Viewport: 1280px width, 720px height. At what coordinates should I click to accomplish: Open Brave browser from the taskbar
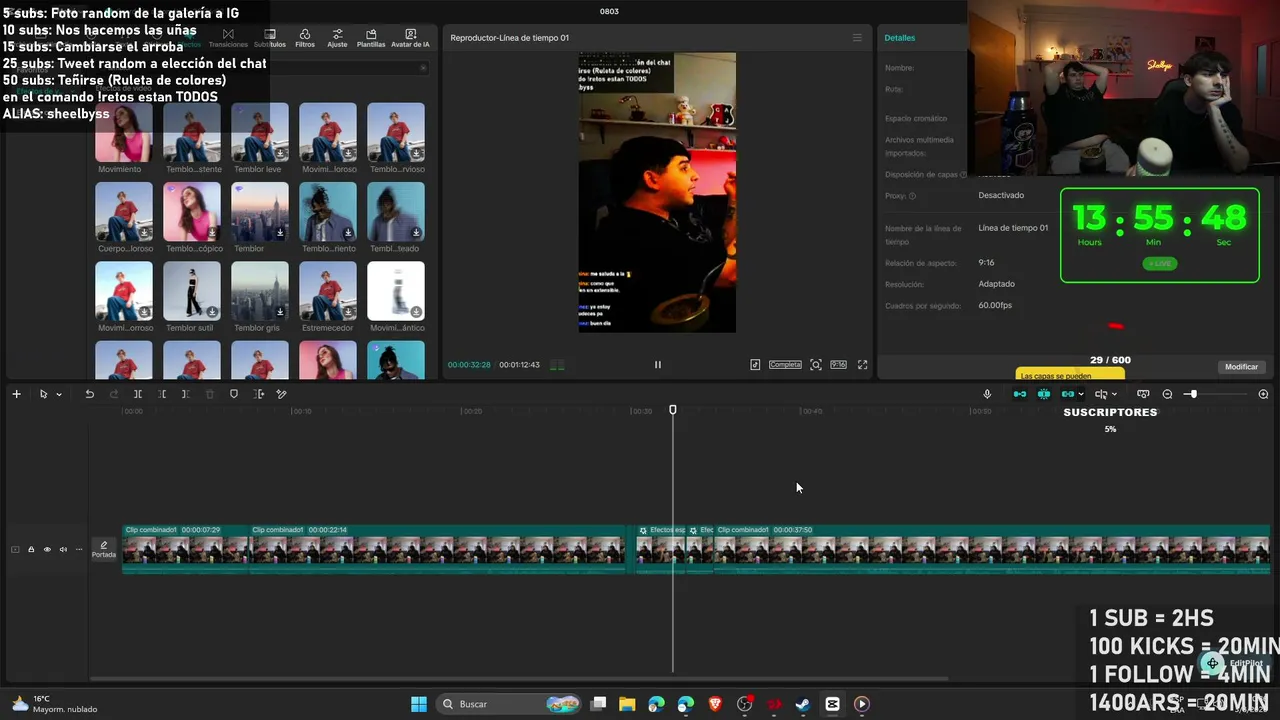point(715,704)
